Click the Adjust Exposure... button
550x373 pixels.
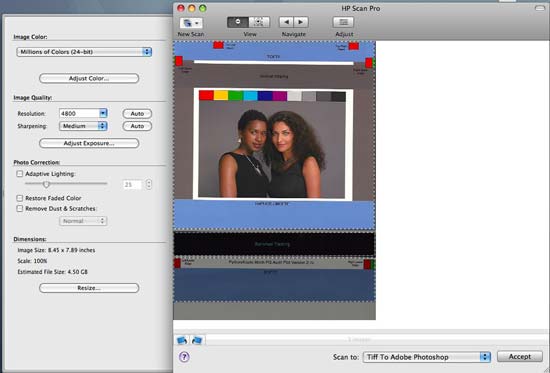pyautogui.click(x=89, y=143)
